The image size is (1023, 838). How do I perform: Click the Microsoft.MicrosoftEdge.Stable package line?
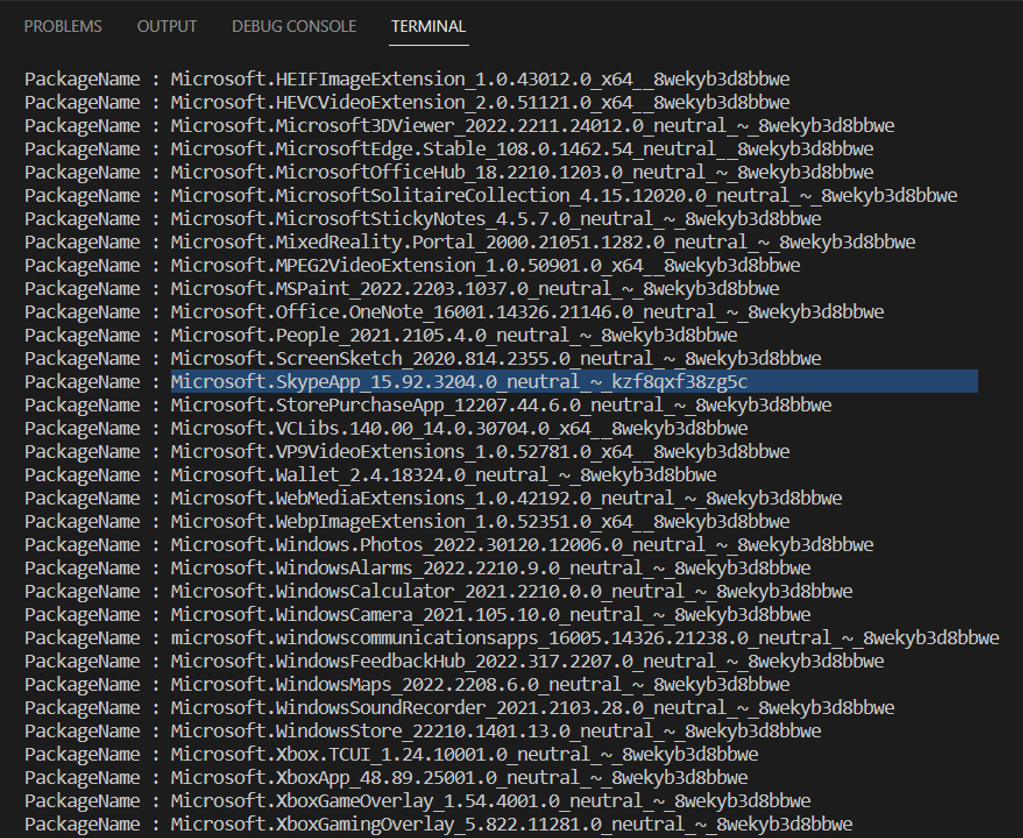pos(449,149)
